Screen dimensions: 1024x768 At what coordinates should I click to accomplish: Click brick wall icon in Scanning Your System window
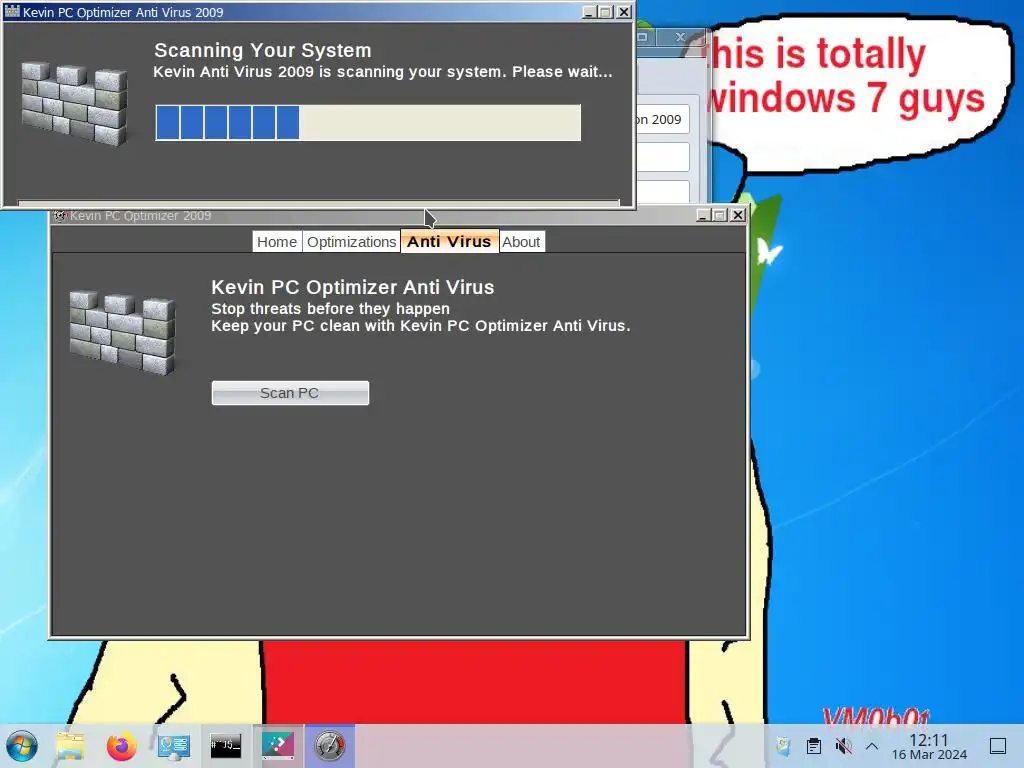click(74, 103)
